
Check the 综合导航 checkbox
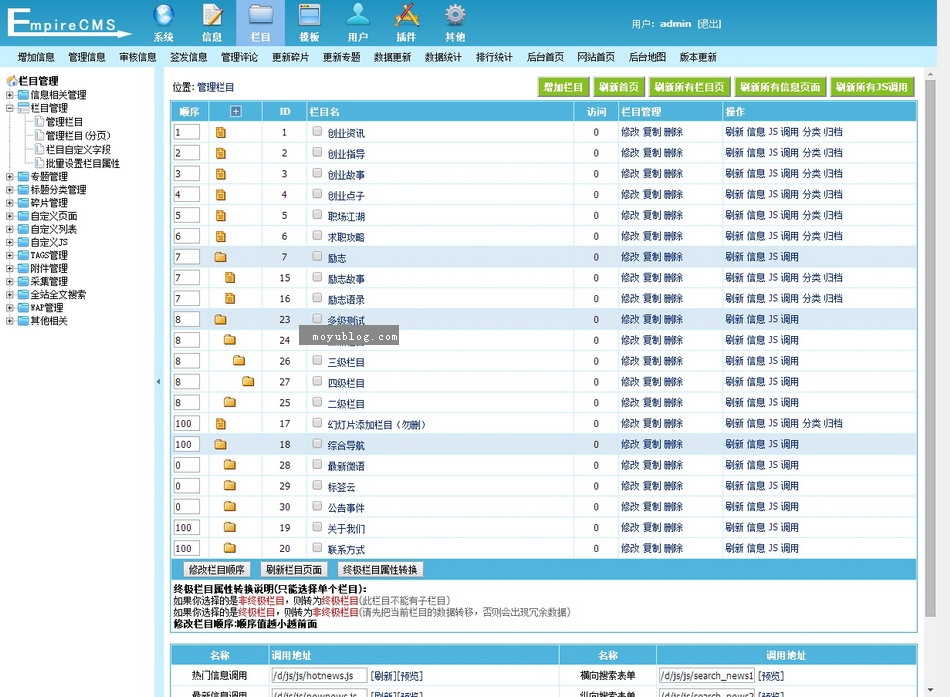[x=317, y=444]
